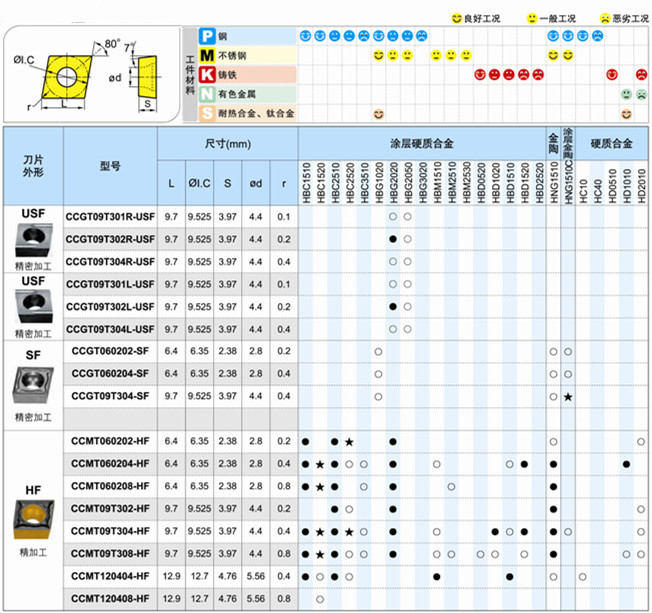Image resolution: width=652 pixels, height=613 pixels.
Task: Select the 涂层硬质合金 column header
Action: (x=421, y=144)
